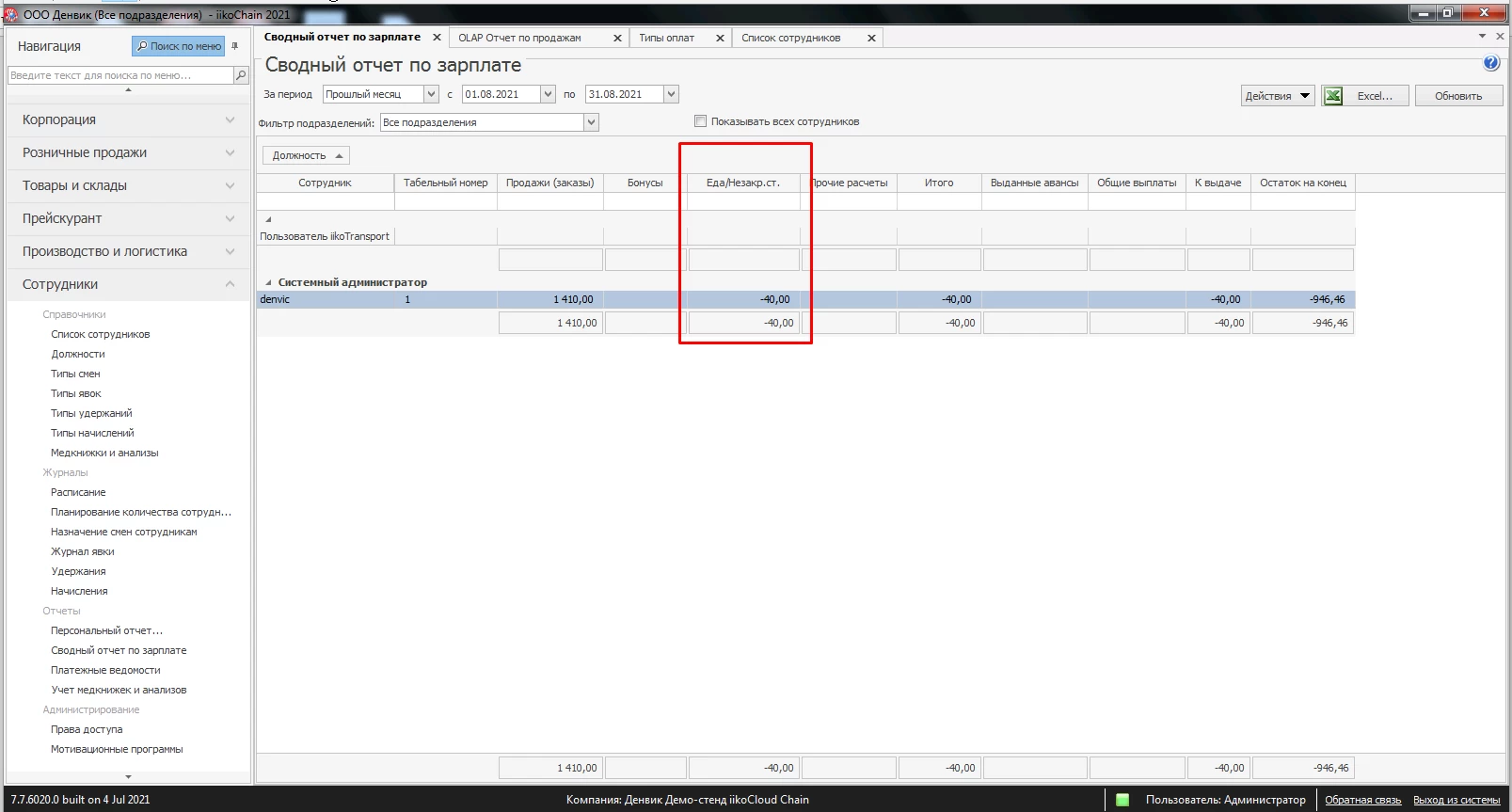Expand the Корпорация navigation section
This screenshot has height=812, width=1512.
(x=230, y=119)
